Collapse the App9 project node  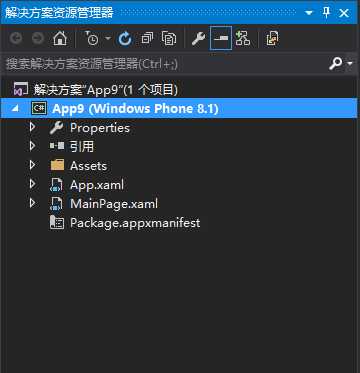[x=15, y=109]
